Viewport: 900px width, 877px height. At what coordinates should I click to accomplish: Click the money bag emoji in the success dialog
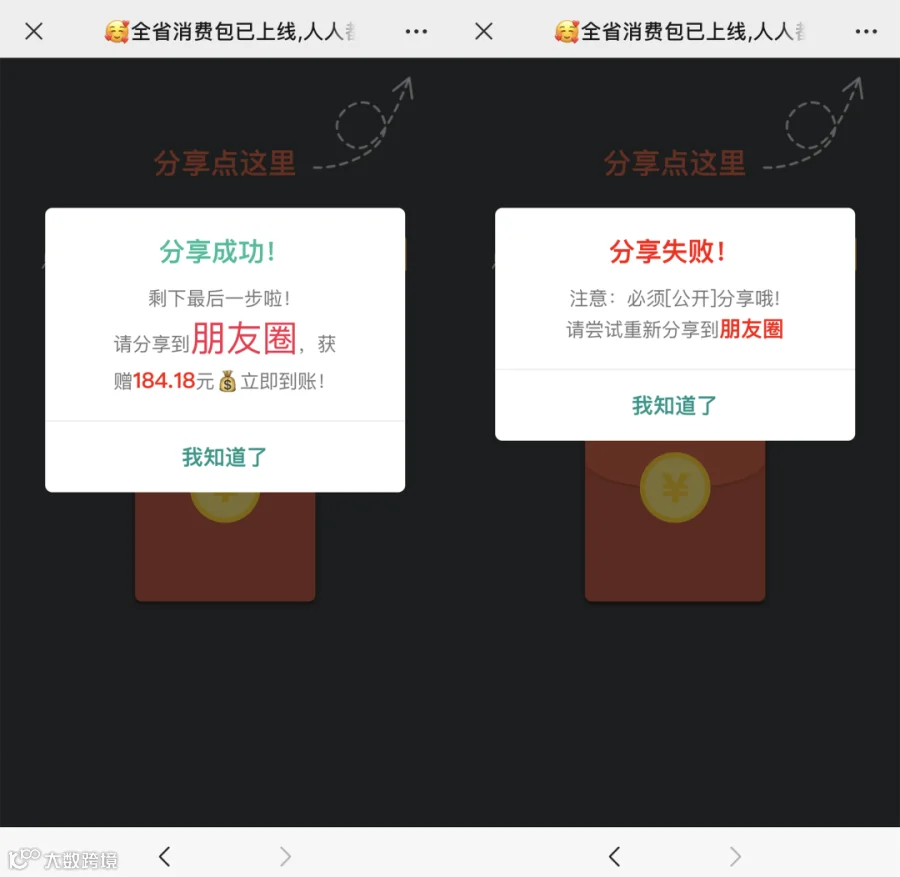pos(227,381)
